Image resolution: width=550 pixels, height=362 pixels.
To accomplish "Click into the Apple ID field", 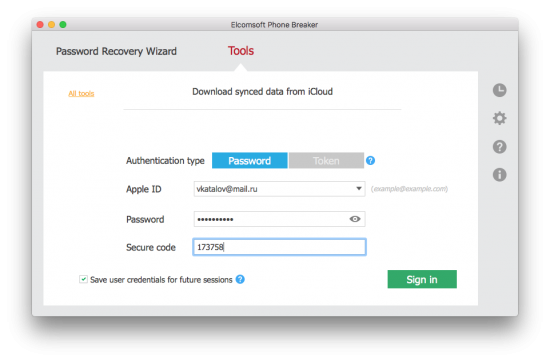I will point(279,189).
